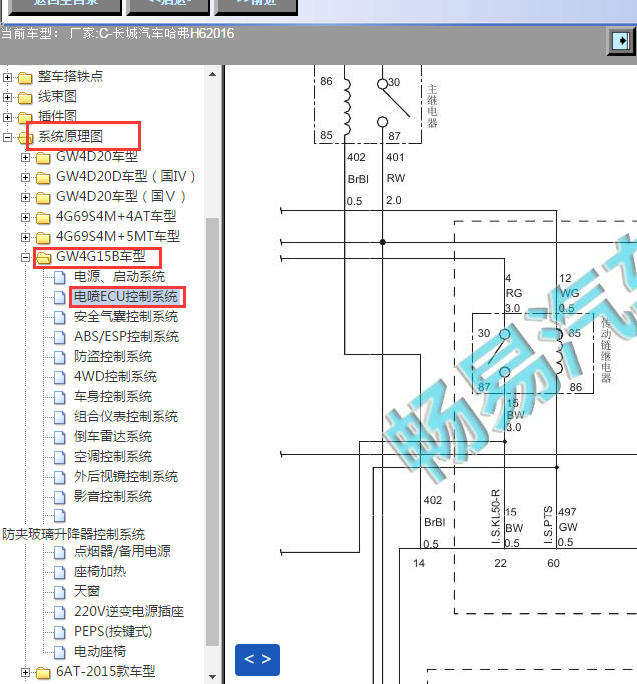Select the GW4D20车型（国V）folder label
The width and height of the screenshot is (637, 684).
click(x=121, y=197)
